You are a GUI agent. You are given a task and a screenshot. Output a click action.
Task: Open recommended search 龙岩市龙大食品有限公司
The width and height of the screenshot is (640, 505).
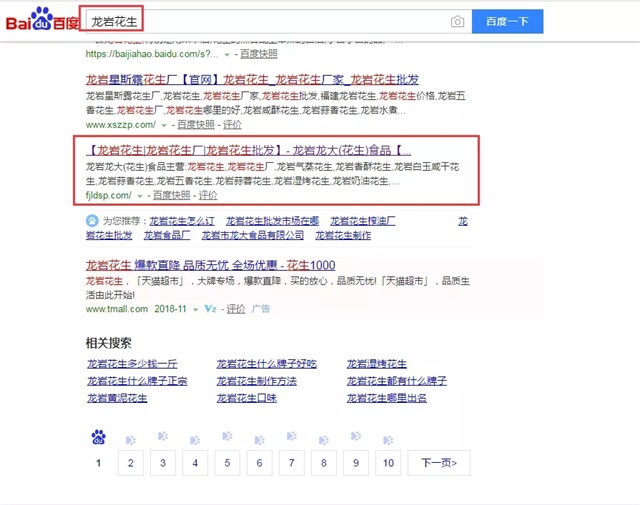(252, 236)
